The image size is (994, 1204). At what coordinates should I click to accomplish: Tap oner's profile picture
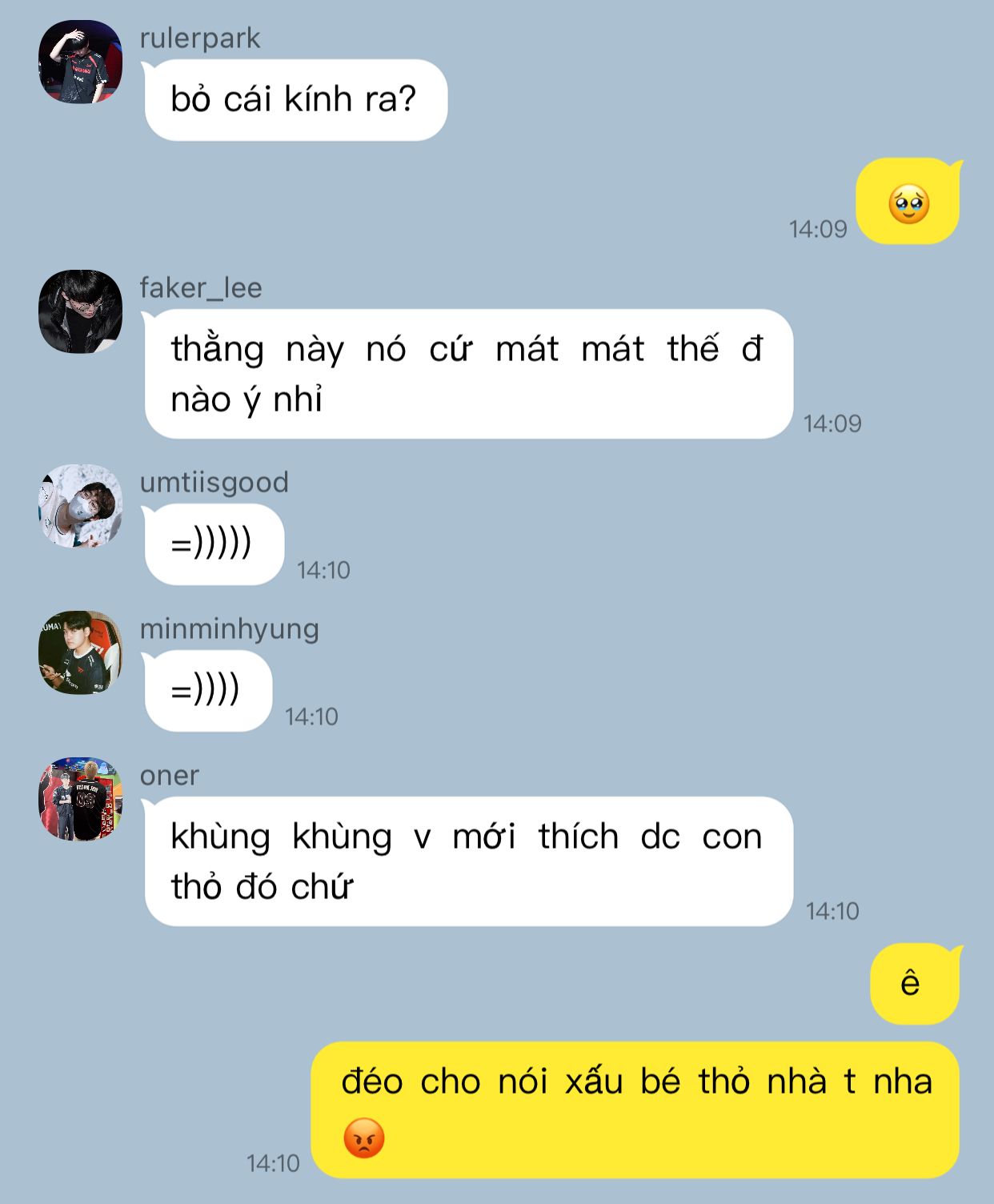point(80,799)
